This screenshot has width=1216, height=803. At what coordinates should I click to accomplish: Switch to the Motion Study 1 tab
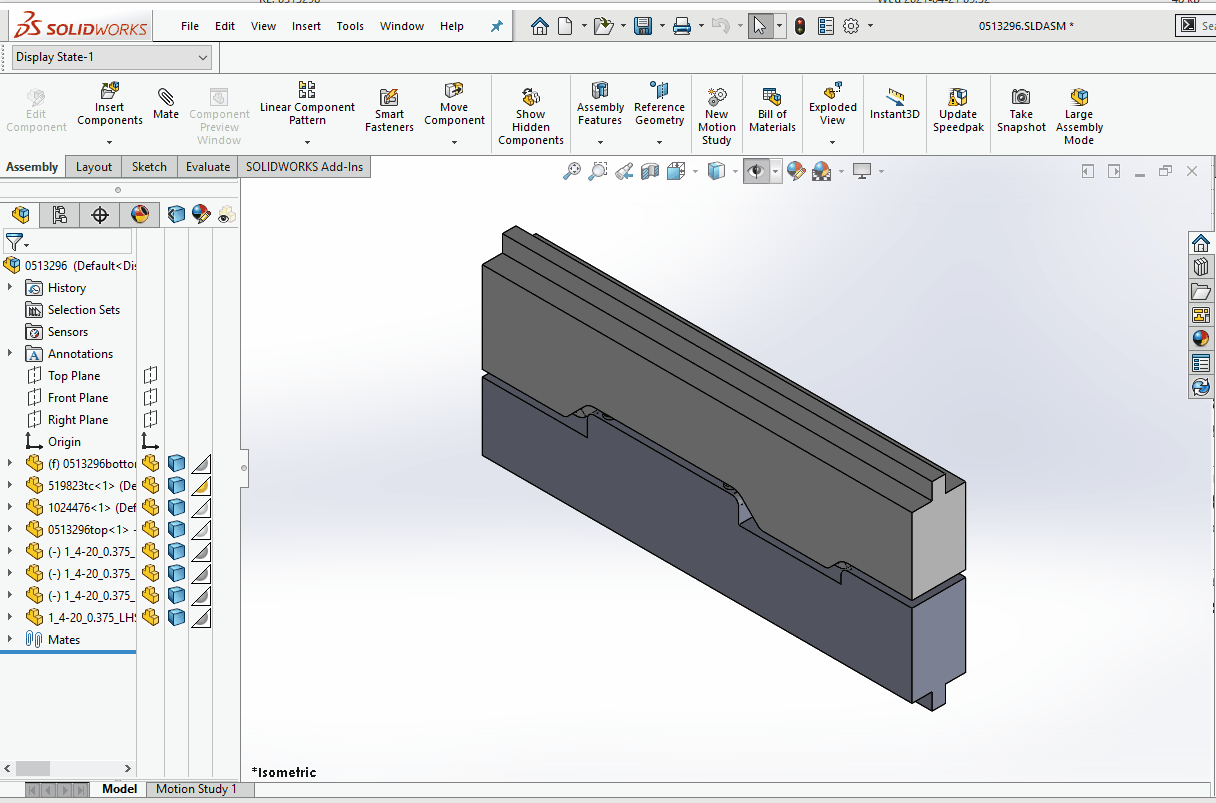pos(197,789)
